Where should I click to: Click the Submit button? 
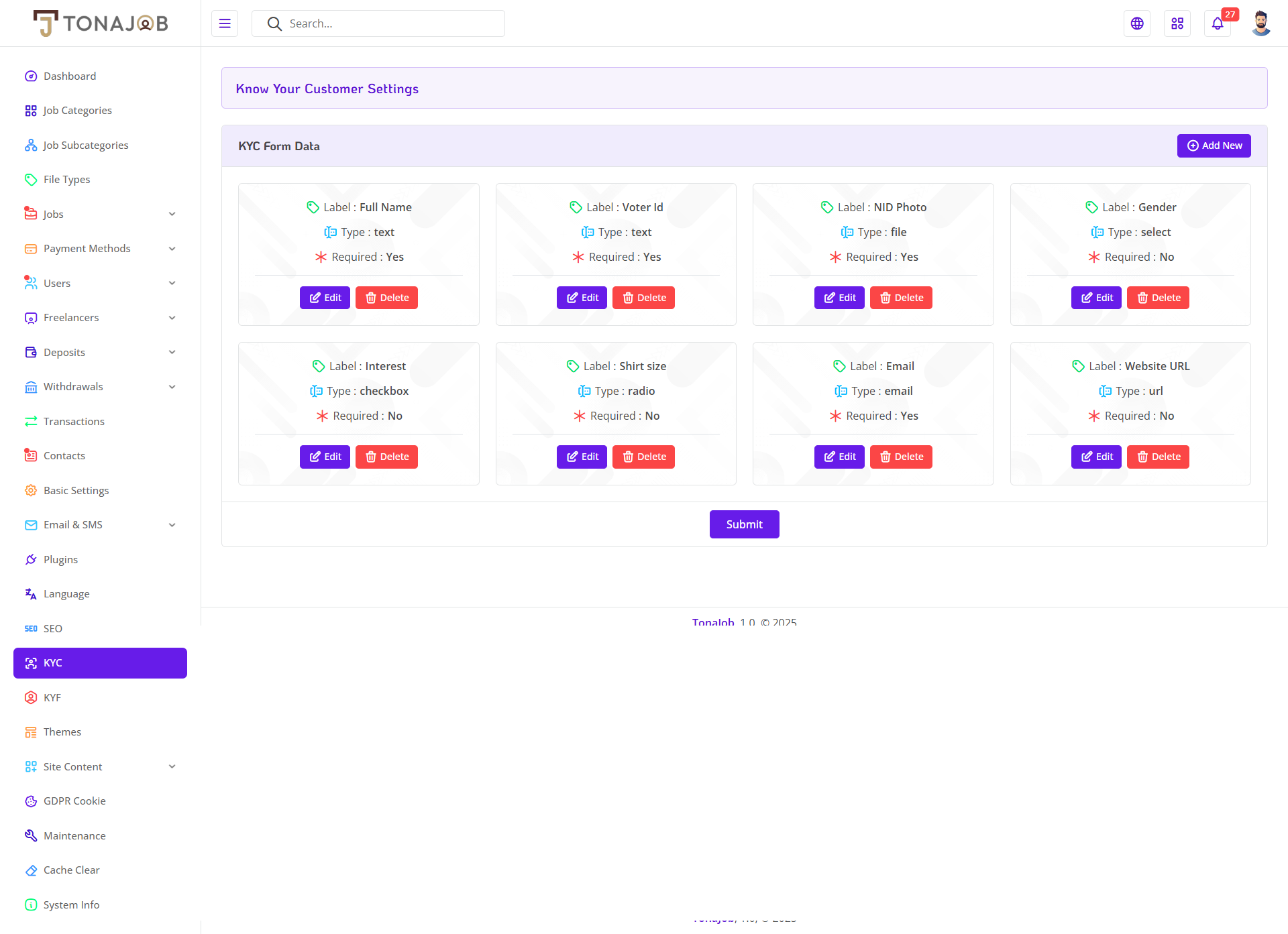744,524
